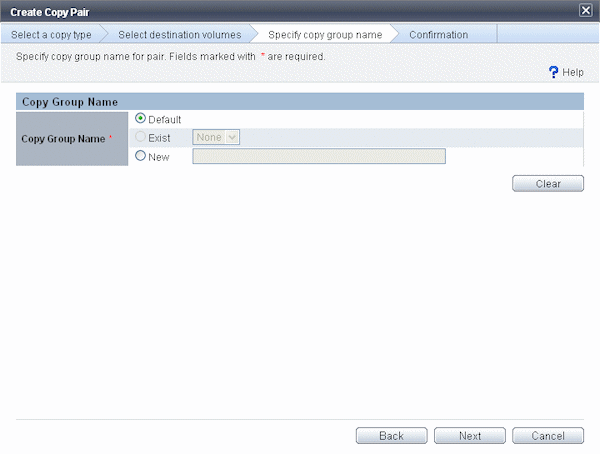
Task: Proceed with the Next button
Action: [x=470, y=436]
